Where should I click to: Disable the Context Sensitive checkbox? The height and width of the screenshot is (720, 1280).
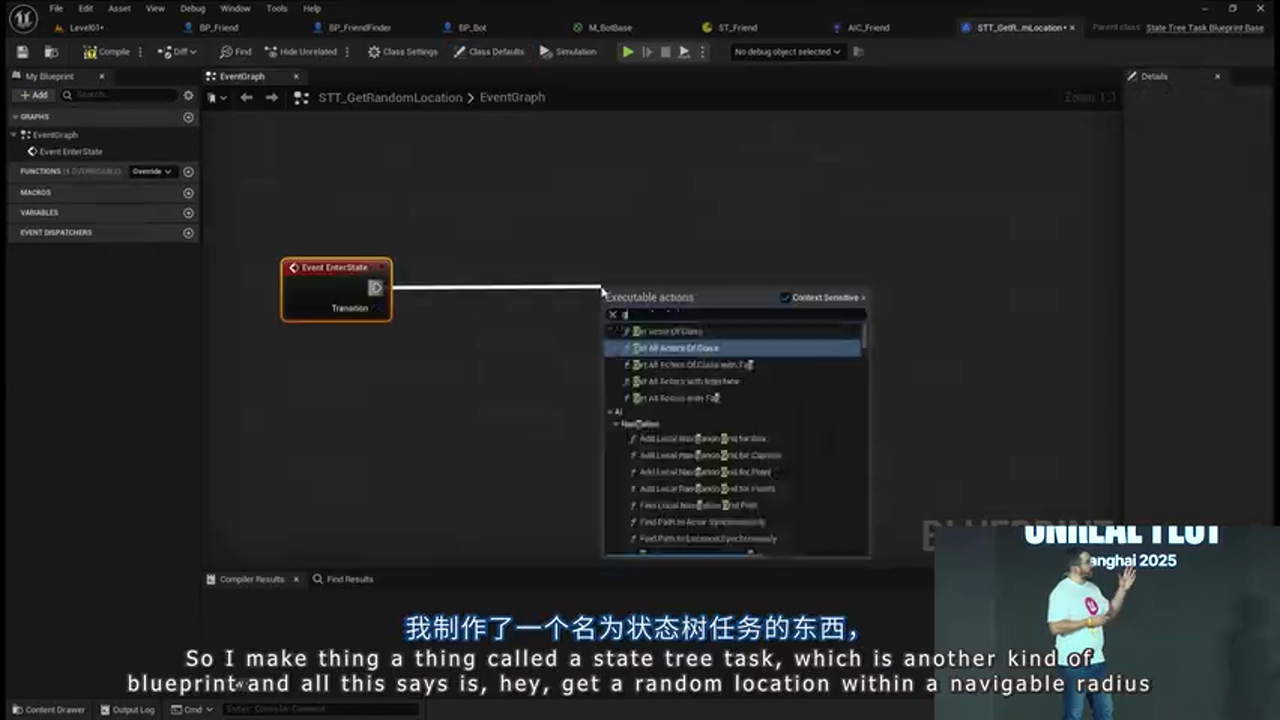(786, 297)
